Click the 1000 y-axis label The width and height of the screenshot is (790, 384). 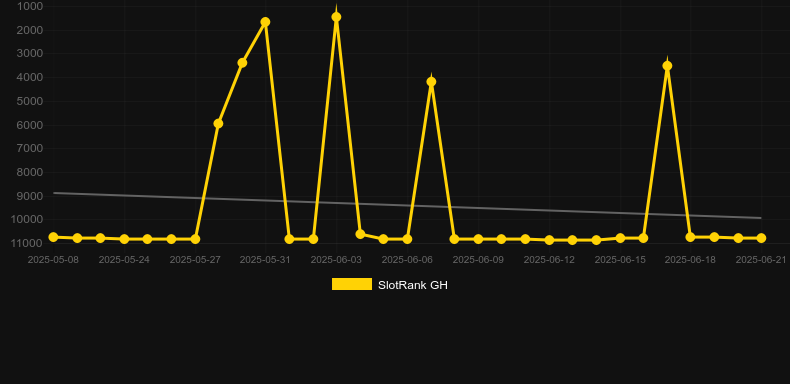click(30, 6)
